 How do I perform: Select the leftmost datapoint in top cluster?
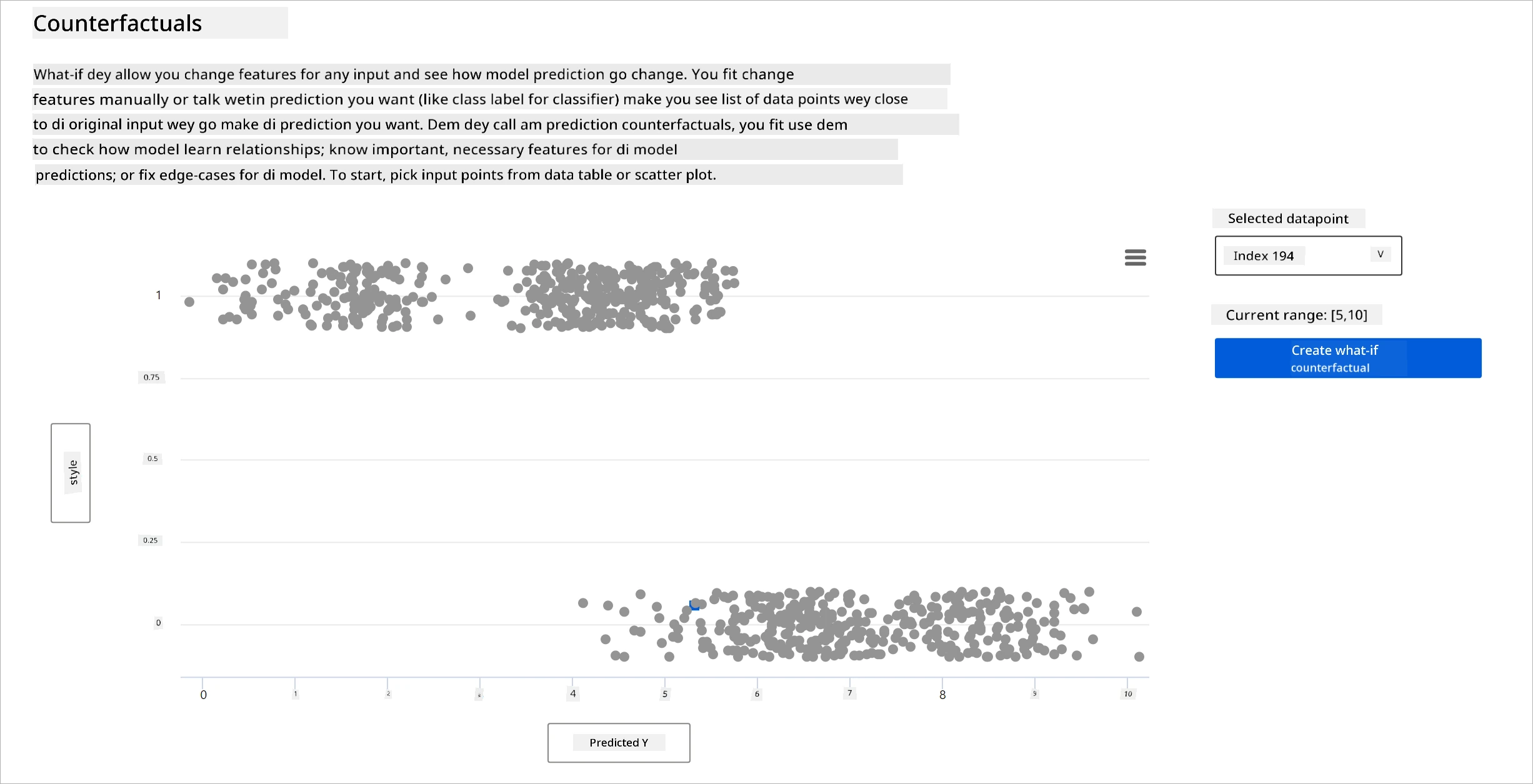tap(189, 302)
